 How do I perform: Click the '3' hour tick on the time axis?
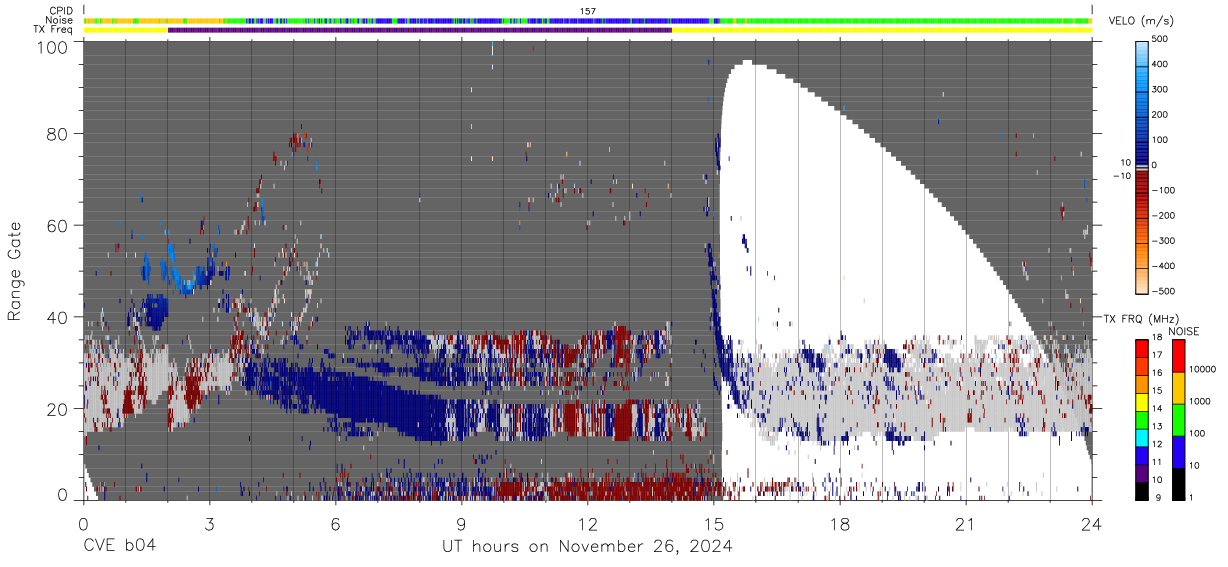[210, 523]
